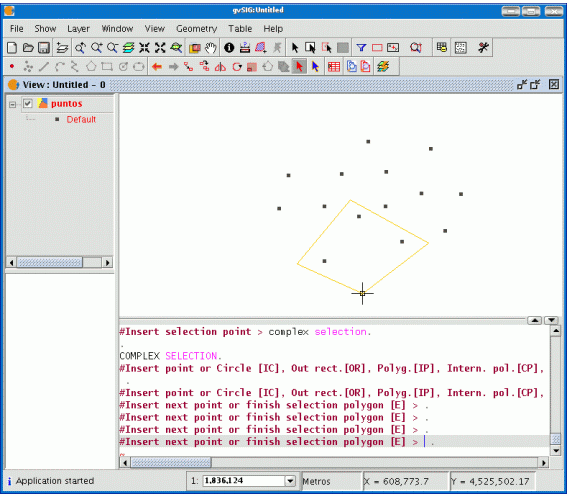Click the Save project disk icon
This screenshot has height=496, width=569.
pyautogui.click(x=44, y=48)
